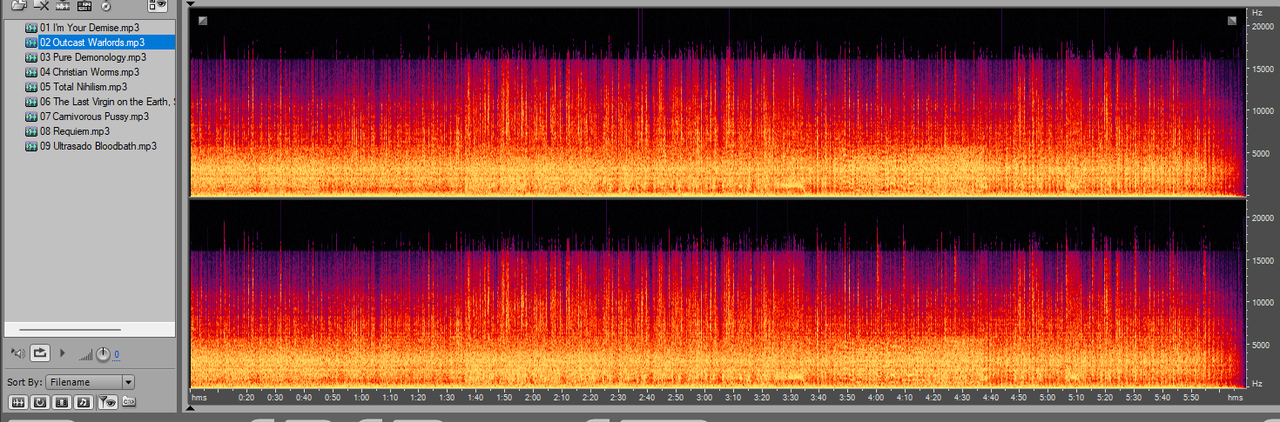Open the Sort By Filename dropdown

coord(90,382)
